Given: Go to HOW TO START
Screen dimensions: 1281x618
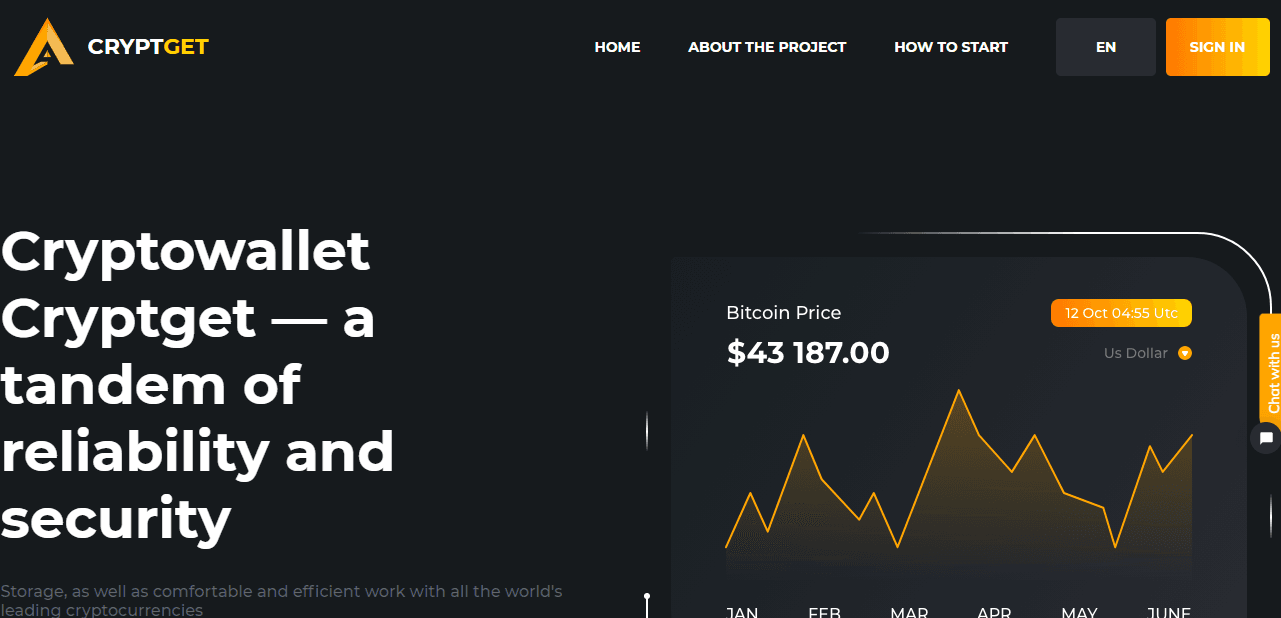Looking at the screenshot, I should (951, 46).
